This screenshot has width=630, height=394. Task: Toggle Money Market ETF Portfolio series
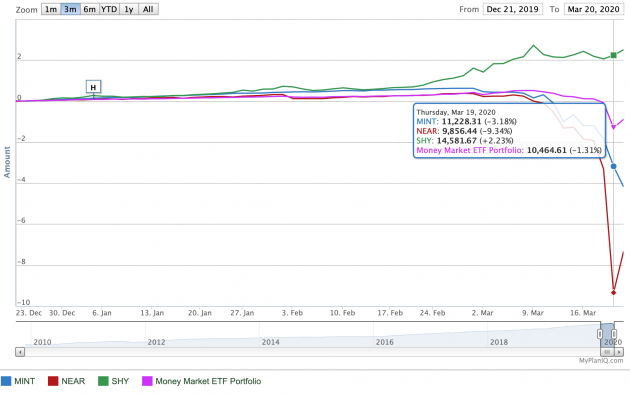pos(202,381)
